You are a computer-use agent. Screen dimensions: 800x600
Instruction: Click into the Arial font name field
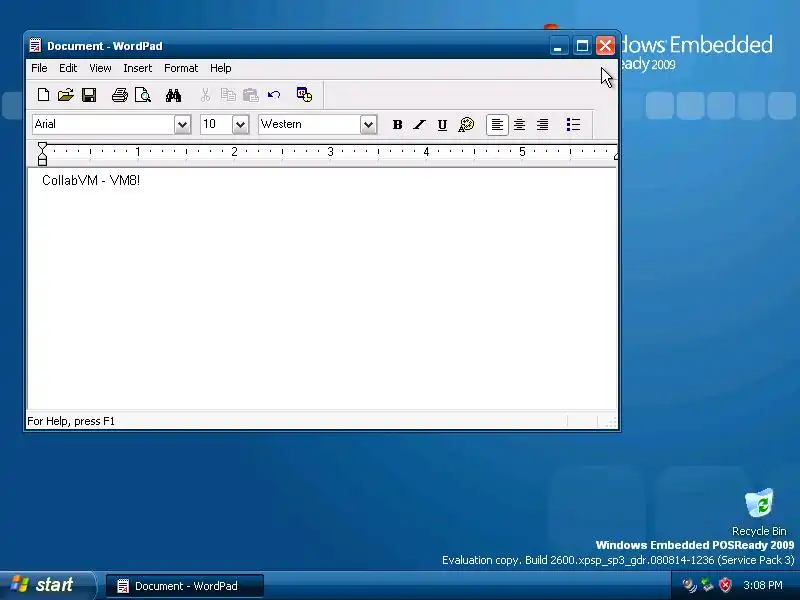click(103, 124)
